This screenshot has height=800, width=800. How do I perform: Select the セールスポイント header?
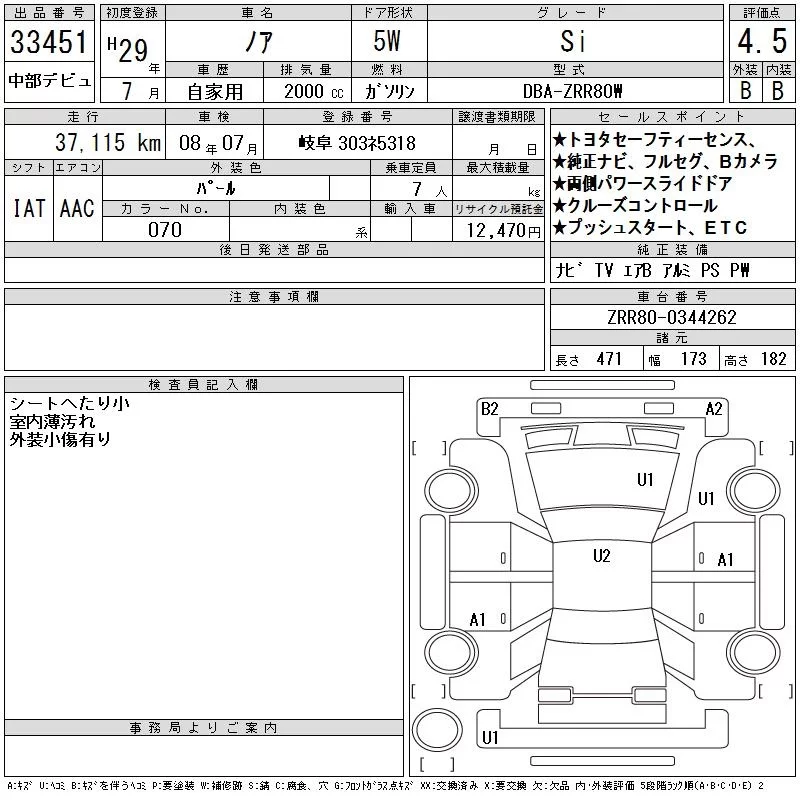click(672, 117)
